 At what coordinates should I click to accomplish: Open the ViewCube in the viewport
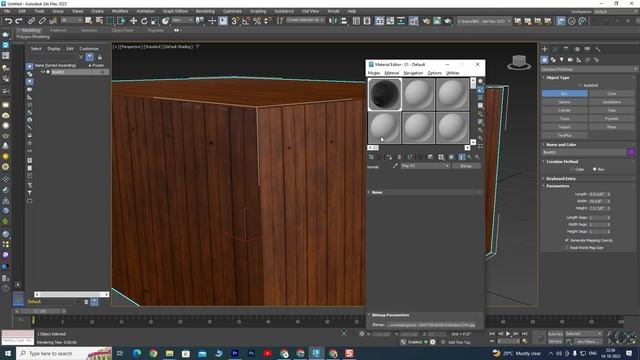[x=519, y=62]
